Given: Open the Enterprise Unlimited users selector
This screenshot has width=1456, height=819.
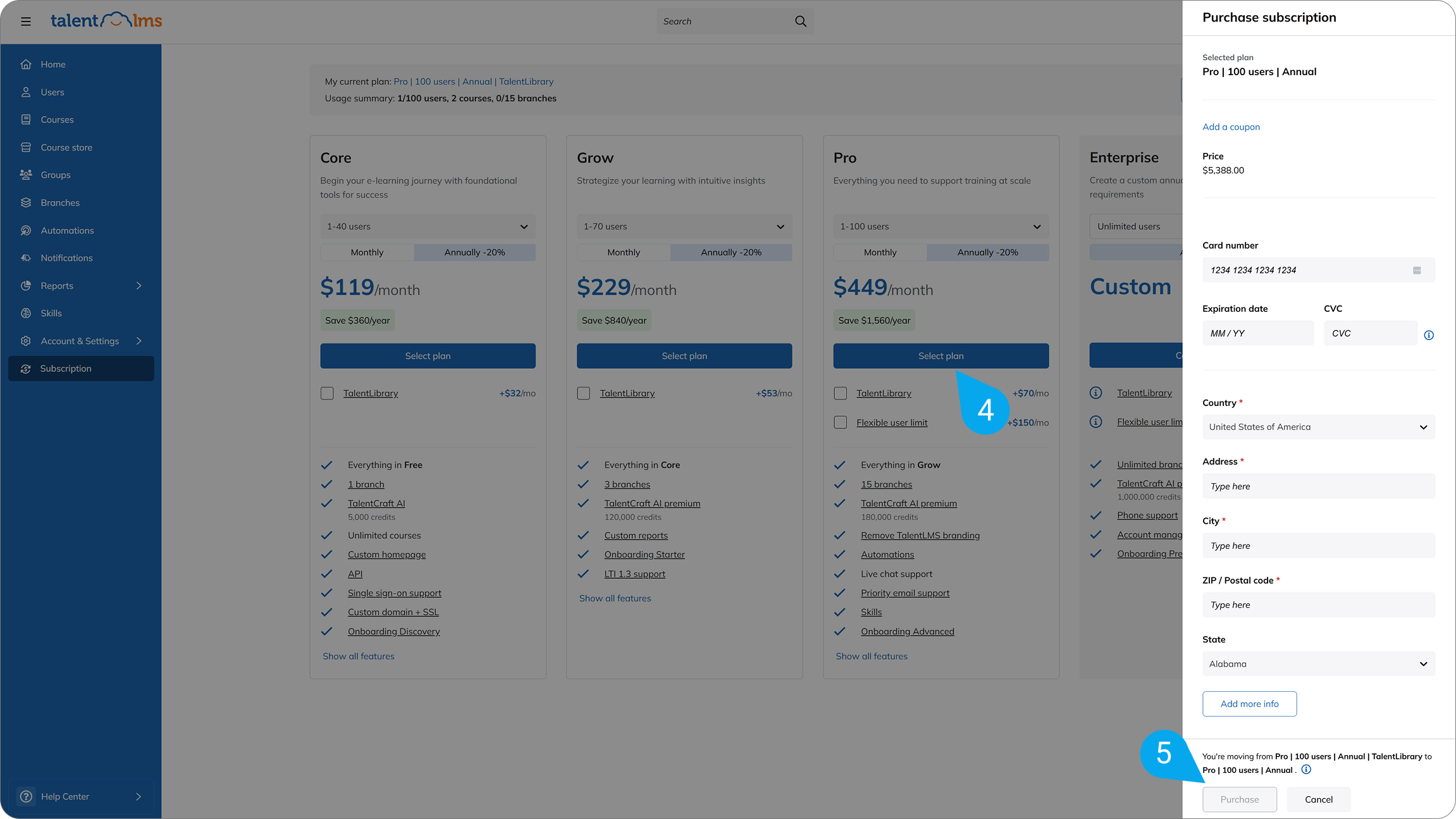Looking at the screenshot, I should click(x=1136, y=226).
